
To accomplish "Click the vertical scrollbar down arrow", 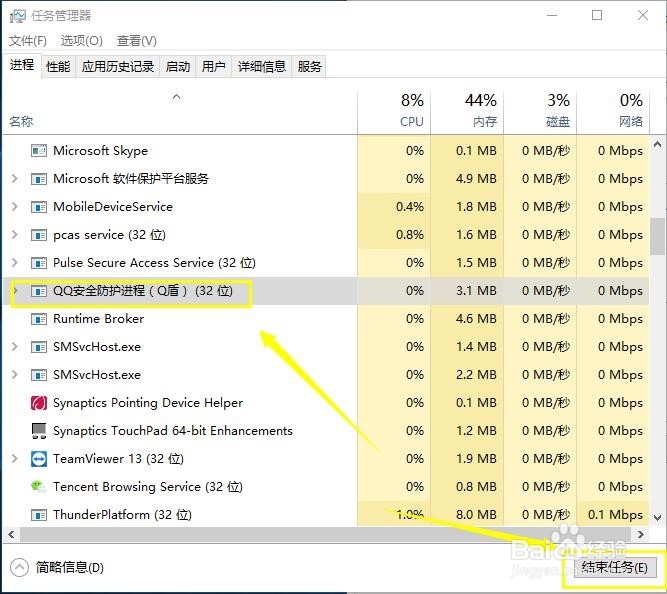I will click(658, 517).
